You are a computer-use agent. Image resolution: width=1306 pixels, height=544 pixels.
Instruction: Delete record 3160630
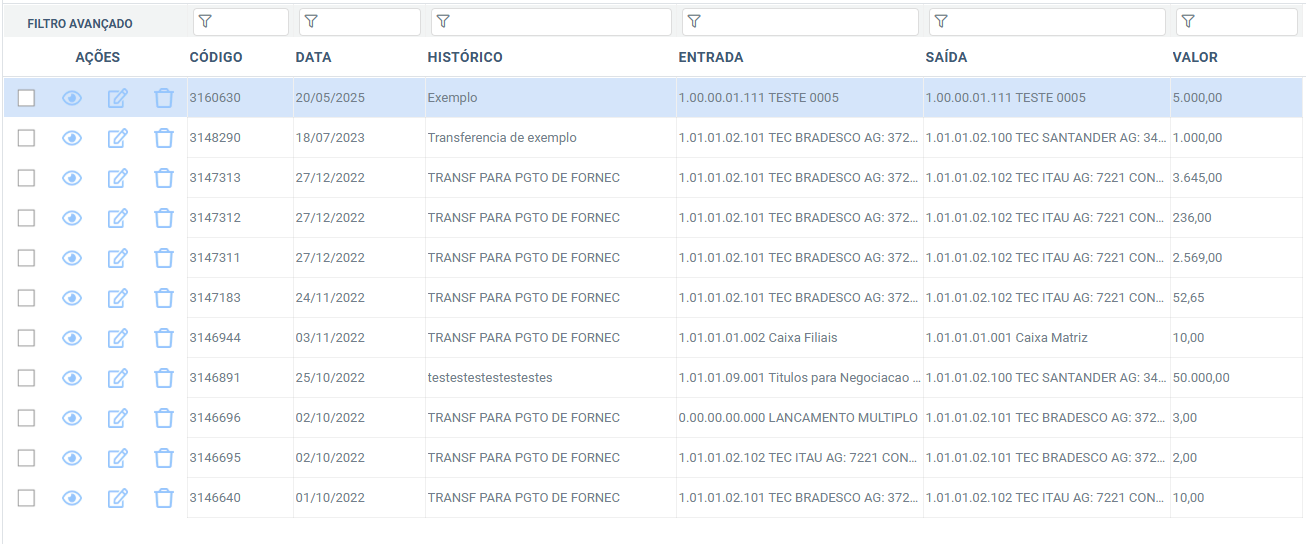click(x=164, y=98)
